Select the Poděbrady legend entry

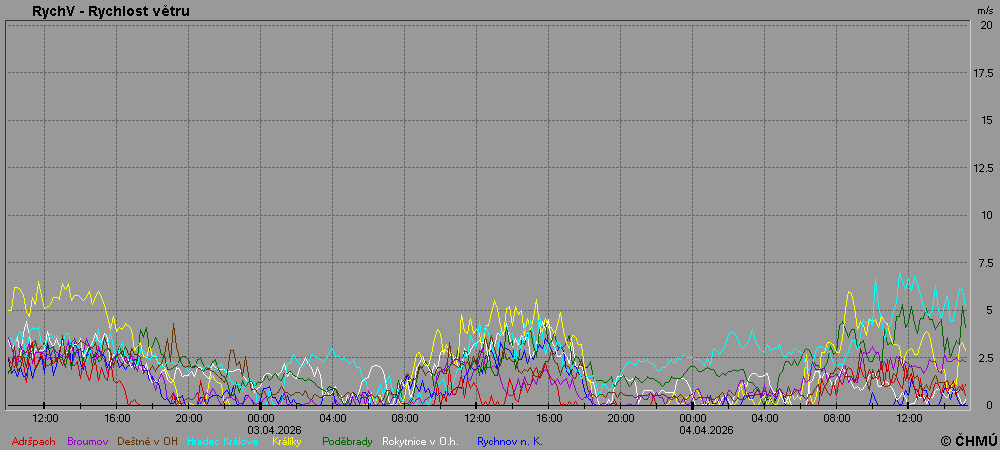(x=348, y=441)
